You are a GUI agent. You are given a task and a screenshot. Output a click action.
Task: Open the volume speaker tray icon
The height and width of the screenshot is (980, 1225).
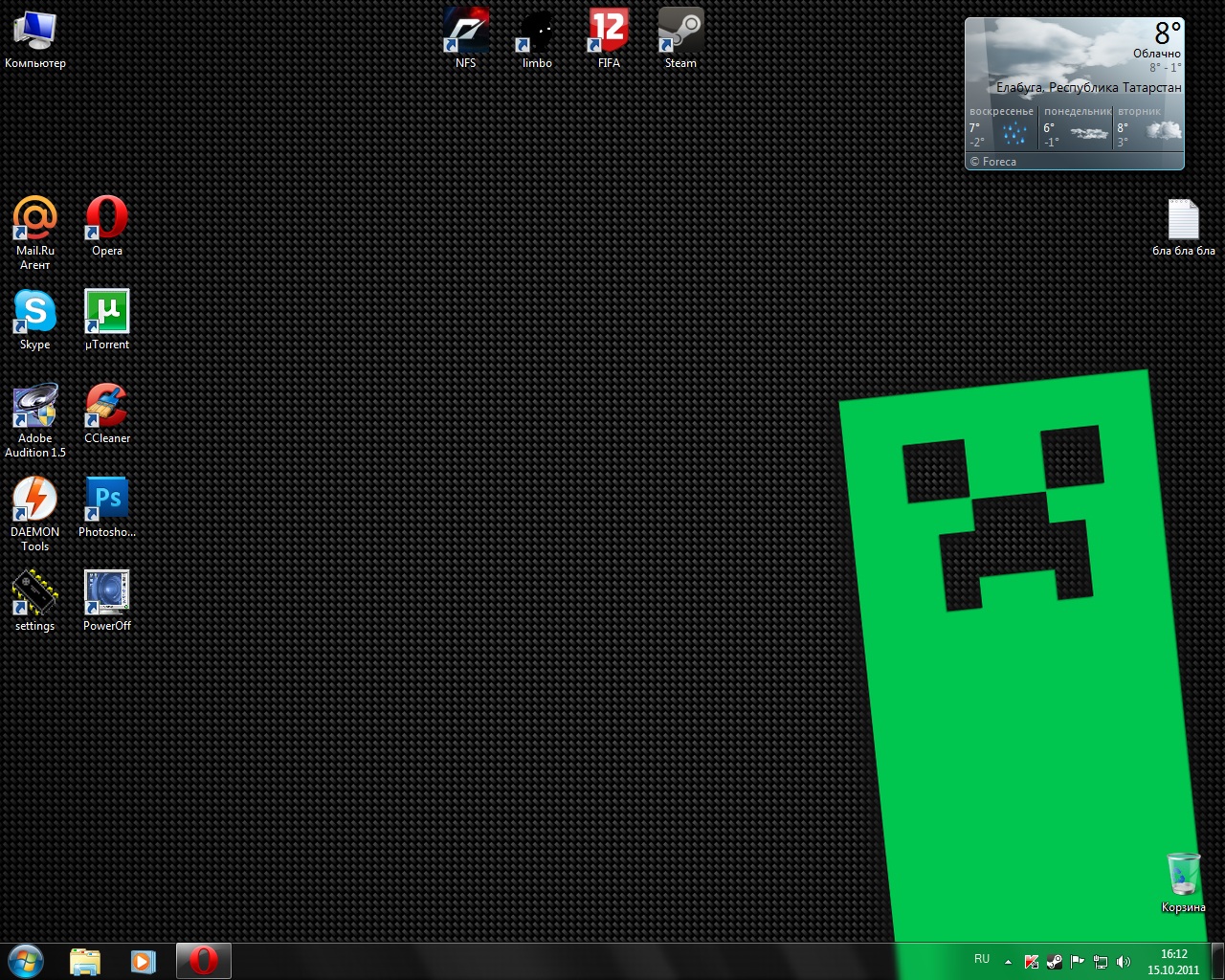[x=1124, y=962]
